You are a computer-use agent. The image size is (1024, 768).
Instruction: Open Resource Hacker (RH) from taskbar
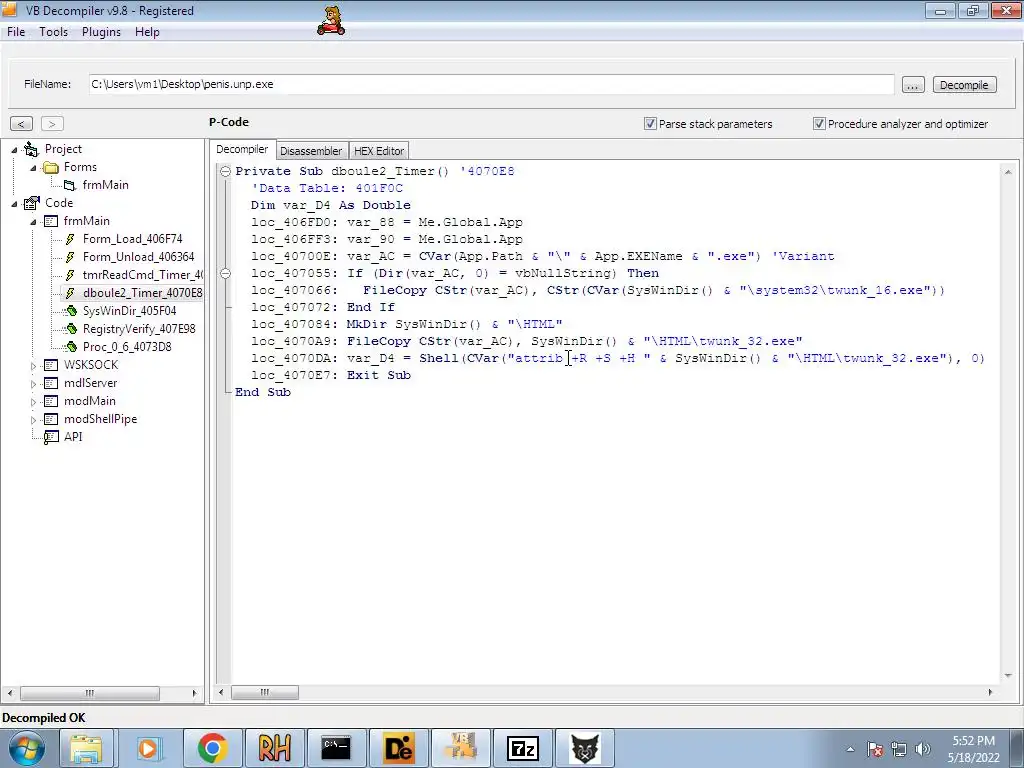pyautogui.click(x=274, y=748)
